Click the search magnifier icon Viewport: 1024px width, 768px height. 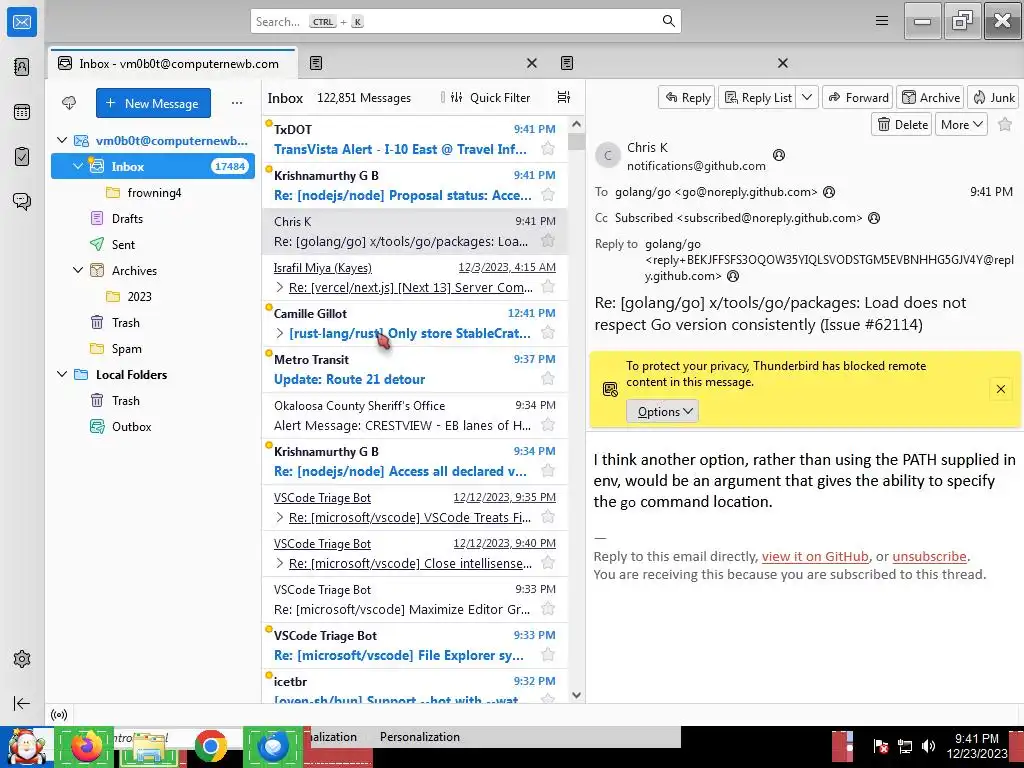tap(668, 21)
